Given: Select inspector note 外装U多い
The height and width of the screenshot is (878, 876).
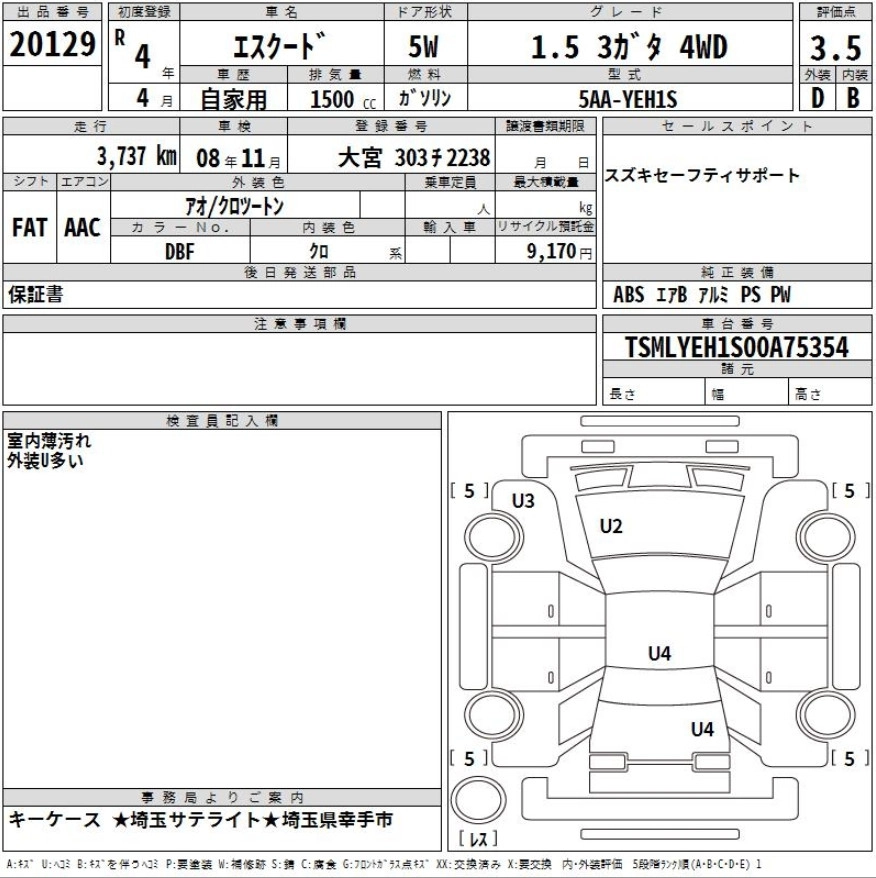Looking at the screenshot, I should pyautogui.click(x=45, y=460).
